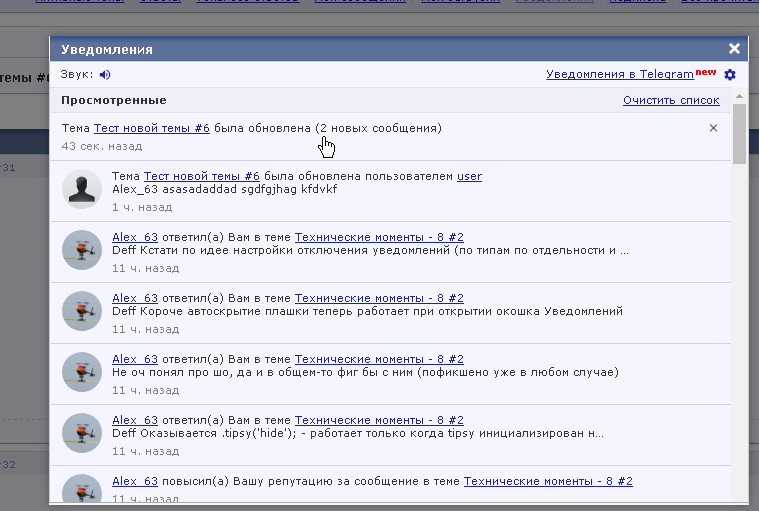Open Технические моменты - 8 #2 in Deff Оказывается notification
The image size is (759, 511).
[x=378, y=420]
